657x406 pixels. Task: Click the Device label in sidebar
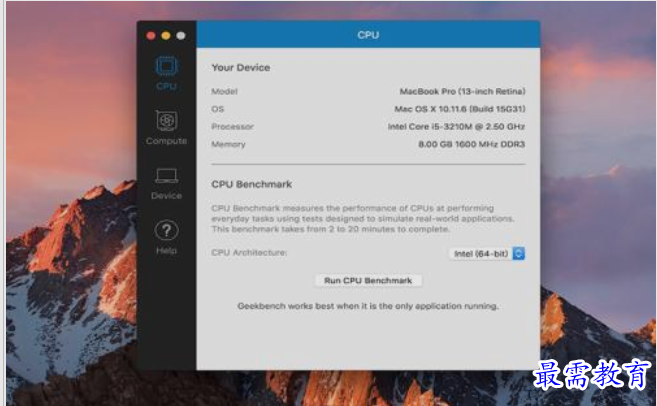click(166, 196)
